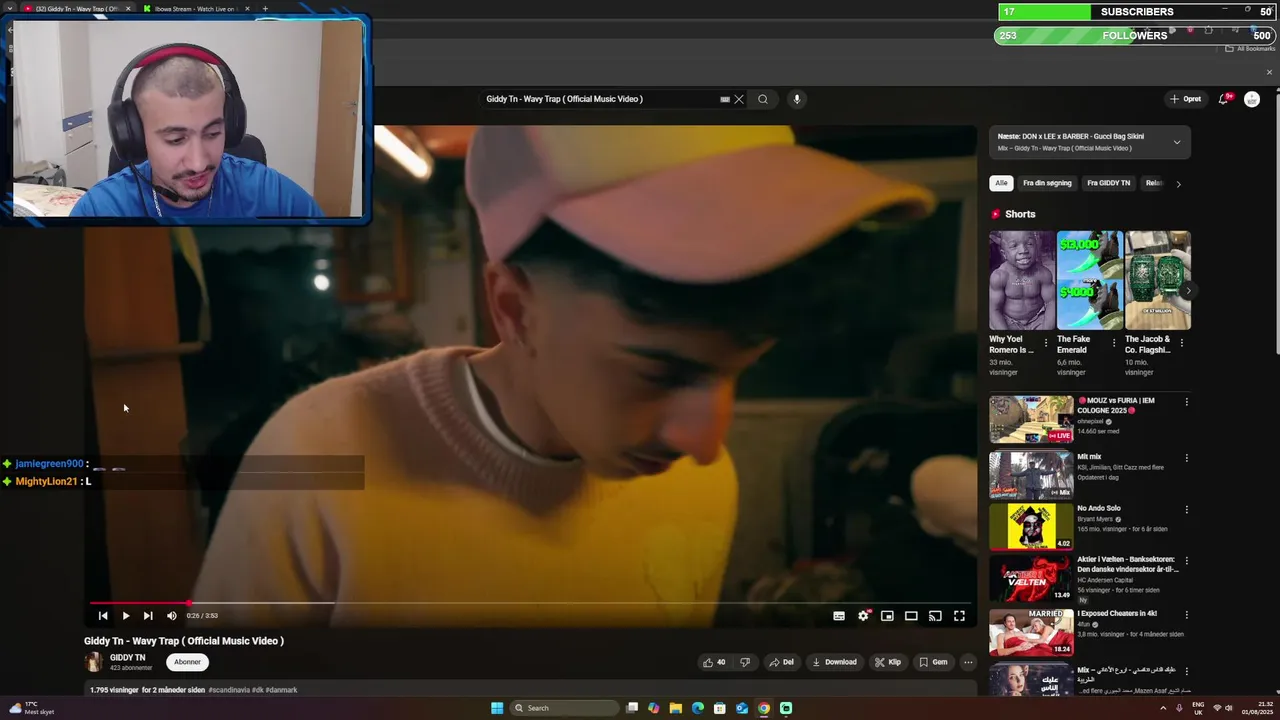Play the Wavy Trap video
This screenshot has height=720, width=1280.
125,616
